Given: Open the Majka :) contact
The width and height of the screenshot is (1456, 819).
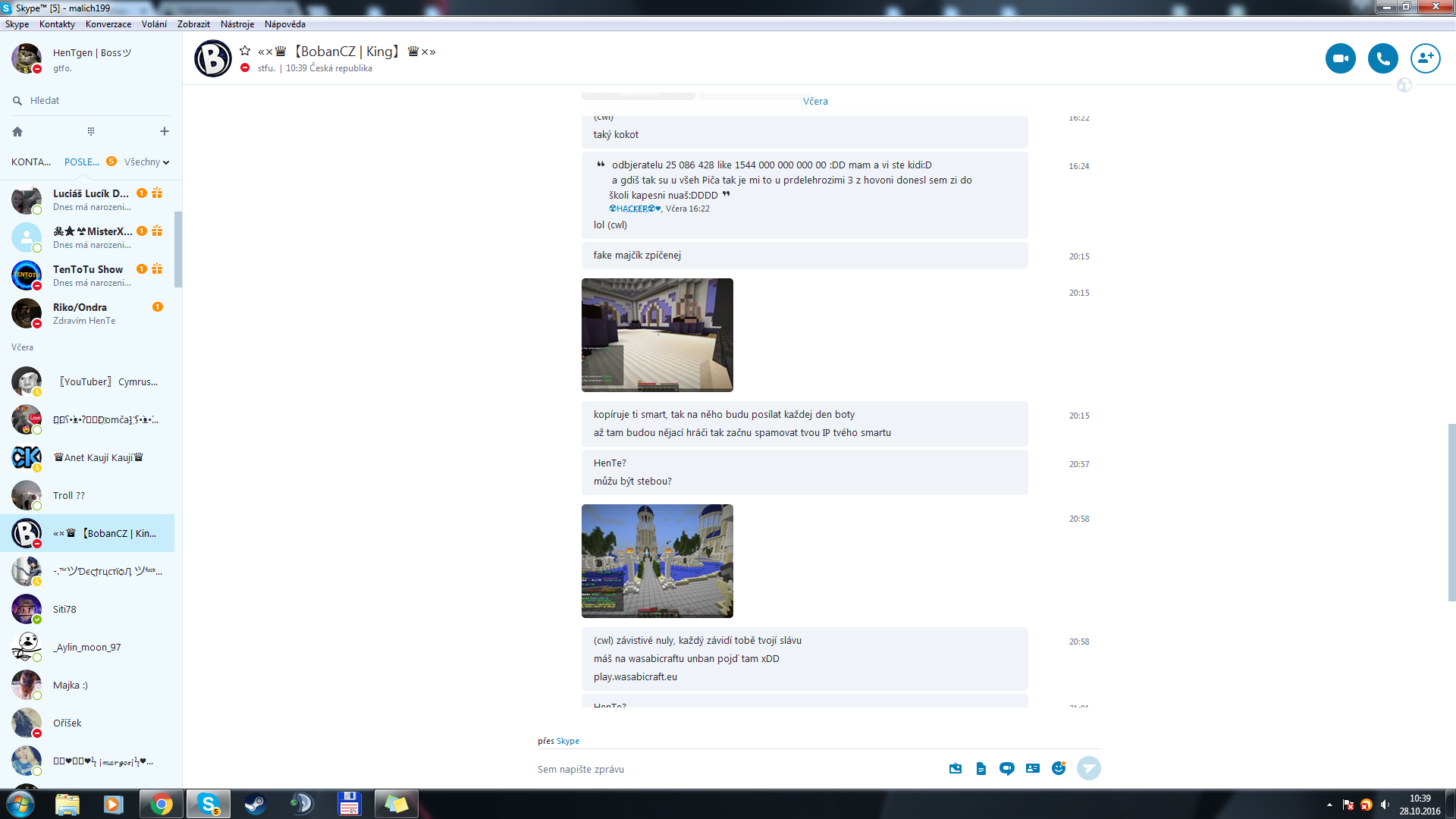Looking at the screenshot, I should [87, 685].
